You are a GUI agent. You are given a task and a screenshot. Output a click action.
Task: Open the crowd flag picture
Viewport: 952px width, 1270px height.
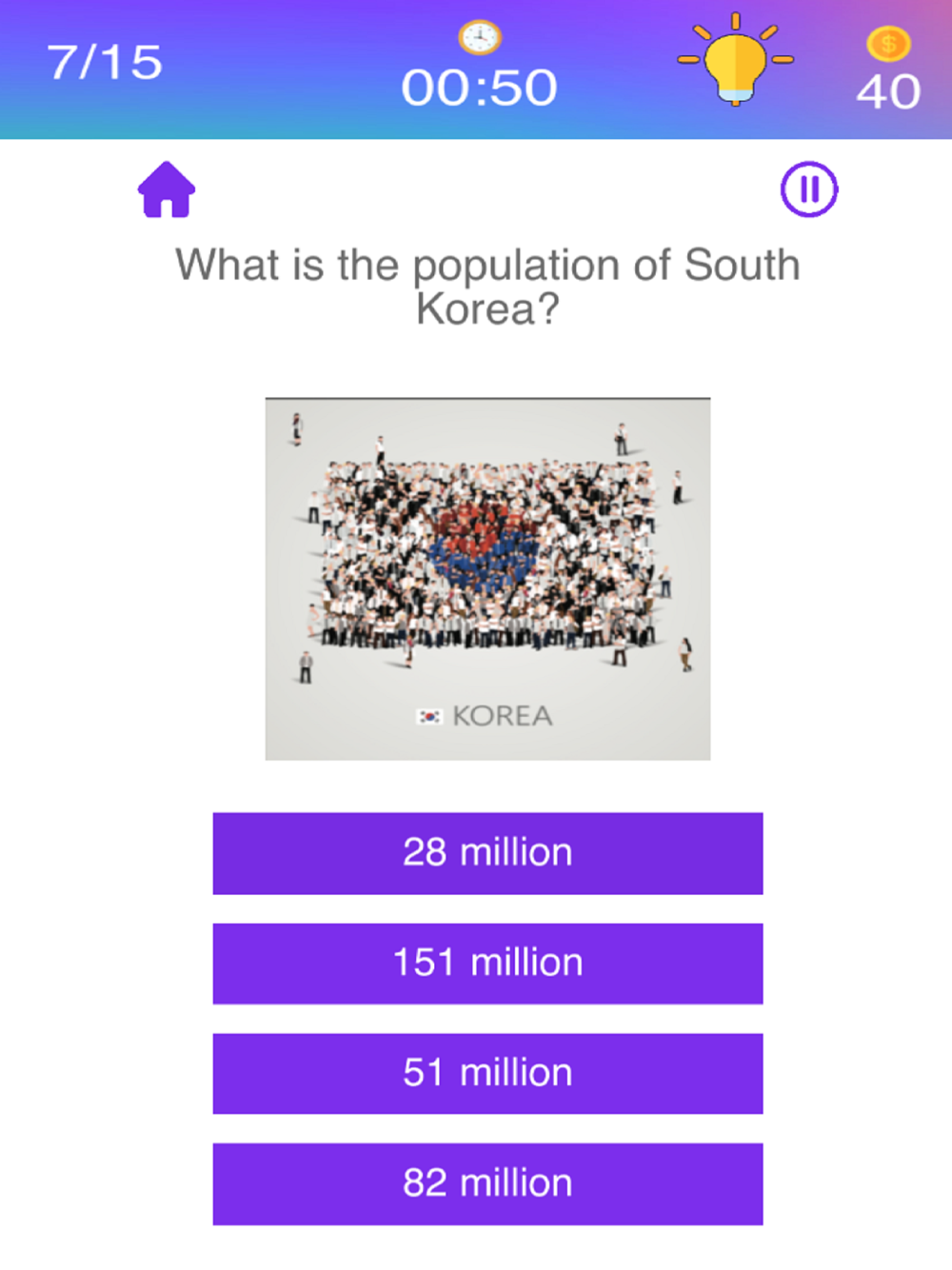coord(487,579)
